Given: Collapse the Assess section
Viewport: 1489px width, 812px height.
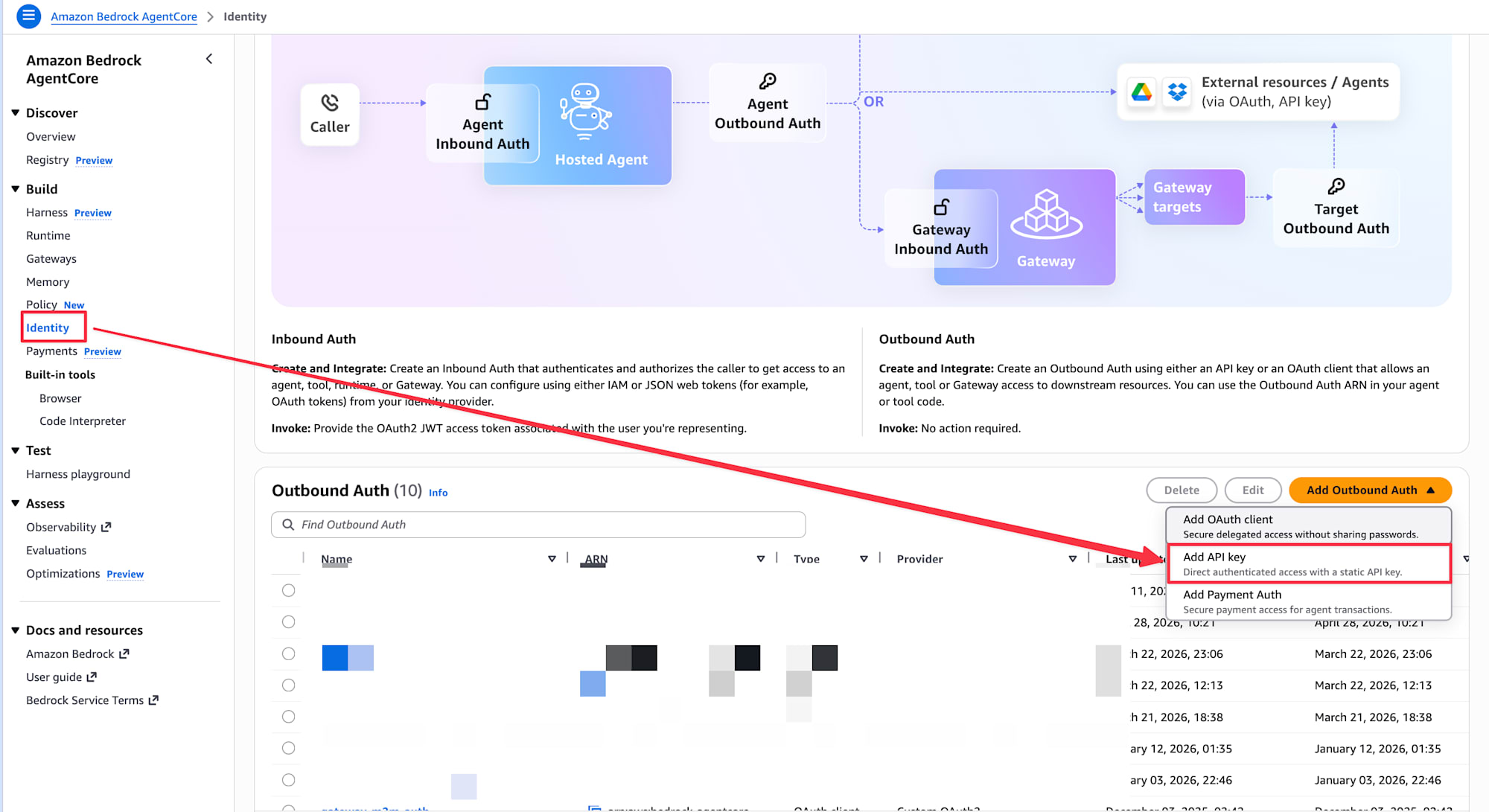Looking at the screenshot, I should click(16, 503).
